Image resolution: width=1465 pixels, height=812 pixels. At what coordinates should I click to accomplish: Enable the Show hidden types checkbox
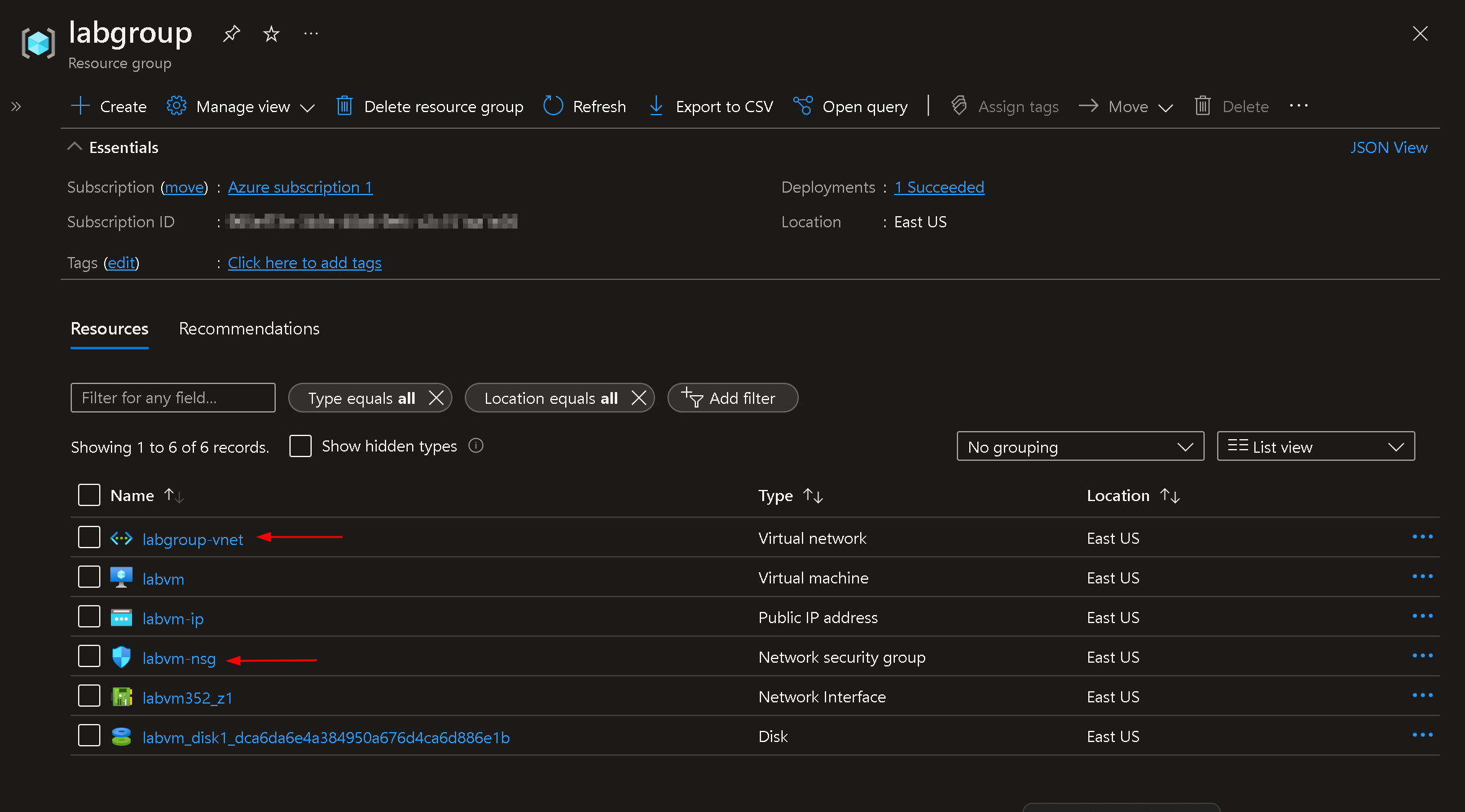pos(301,446)
